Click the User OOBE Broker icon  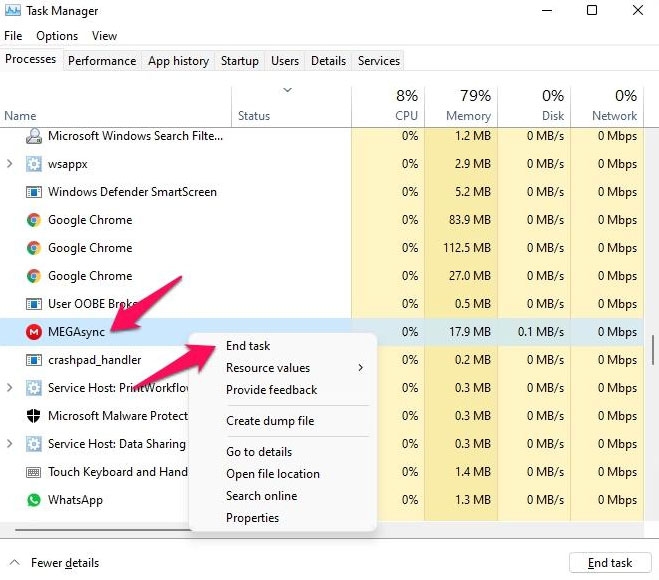coord(34,304)
